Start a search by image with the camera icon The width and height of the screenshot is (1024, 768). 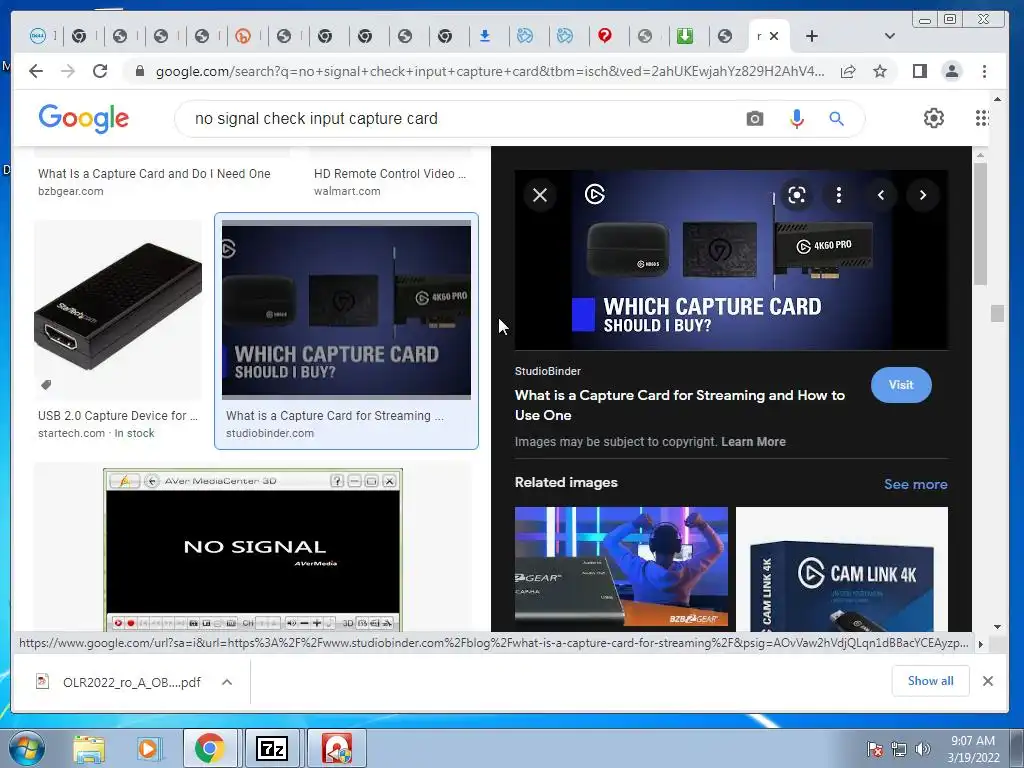[x=755, y=119]
